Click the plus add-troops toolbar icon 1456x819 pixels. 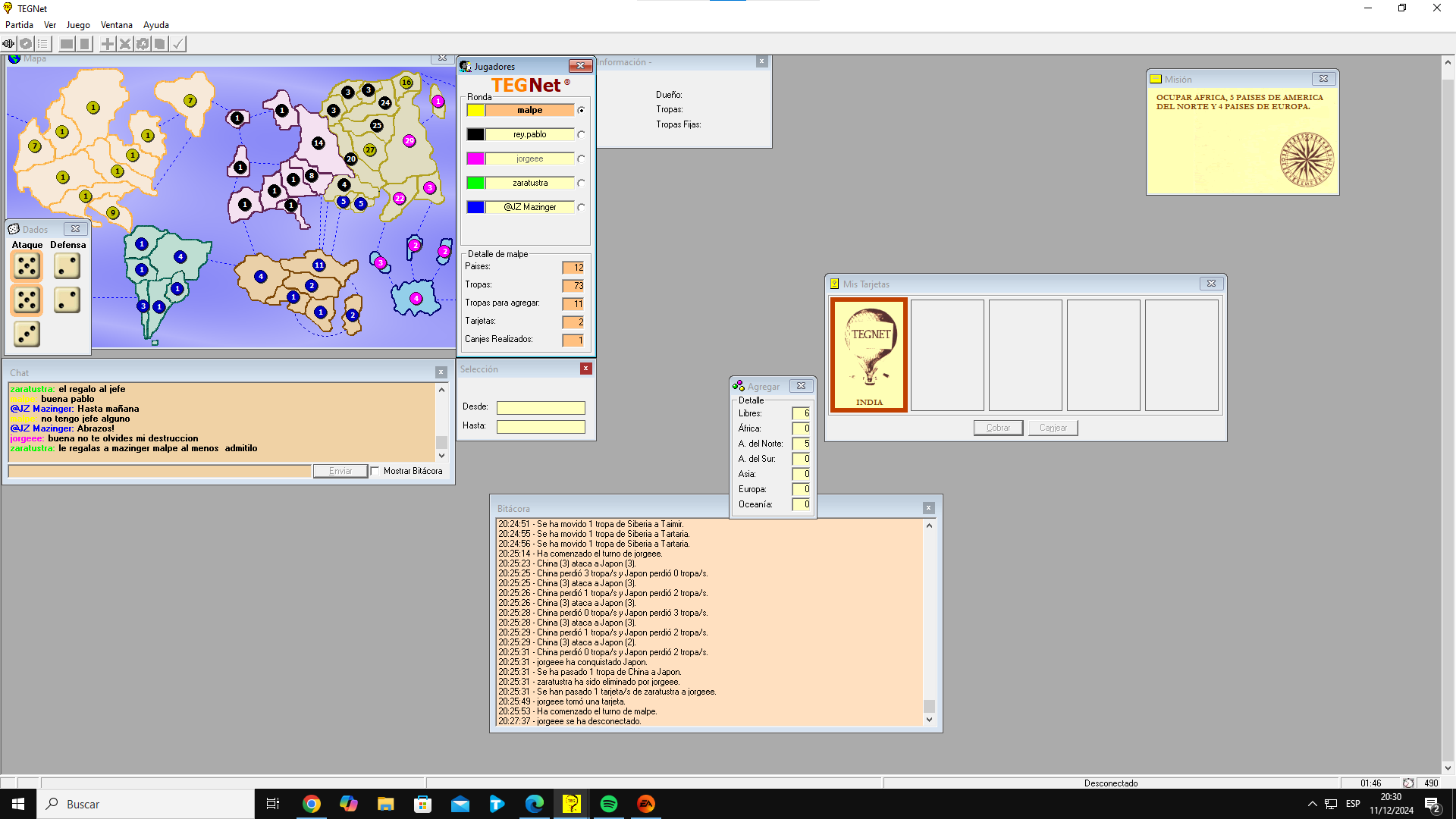108,44
